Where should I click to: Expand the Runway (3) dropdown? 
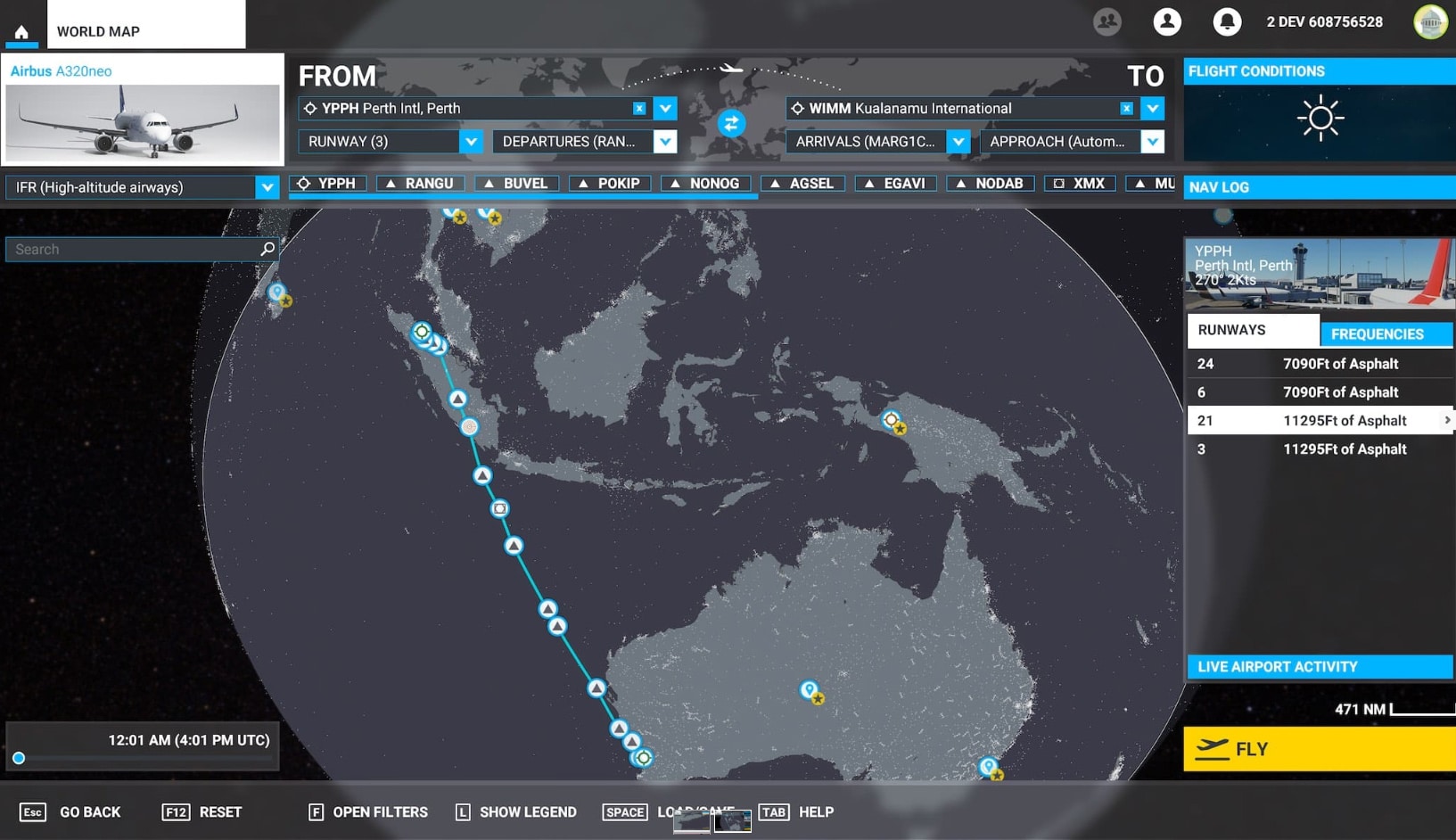pyautogui.click(x=471, y=142)
